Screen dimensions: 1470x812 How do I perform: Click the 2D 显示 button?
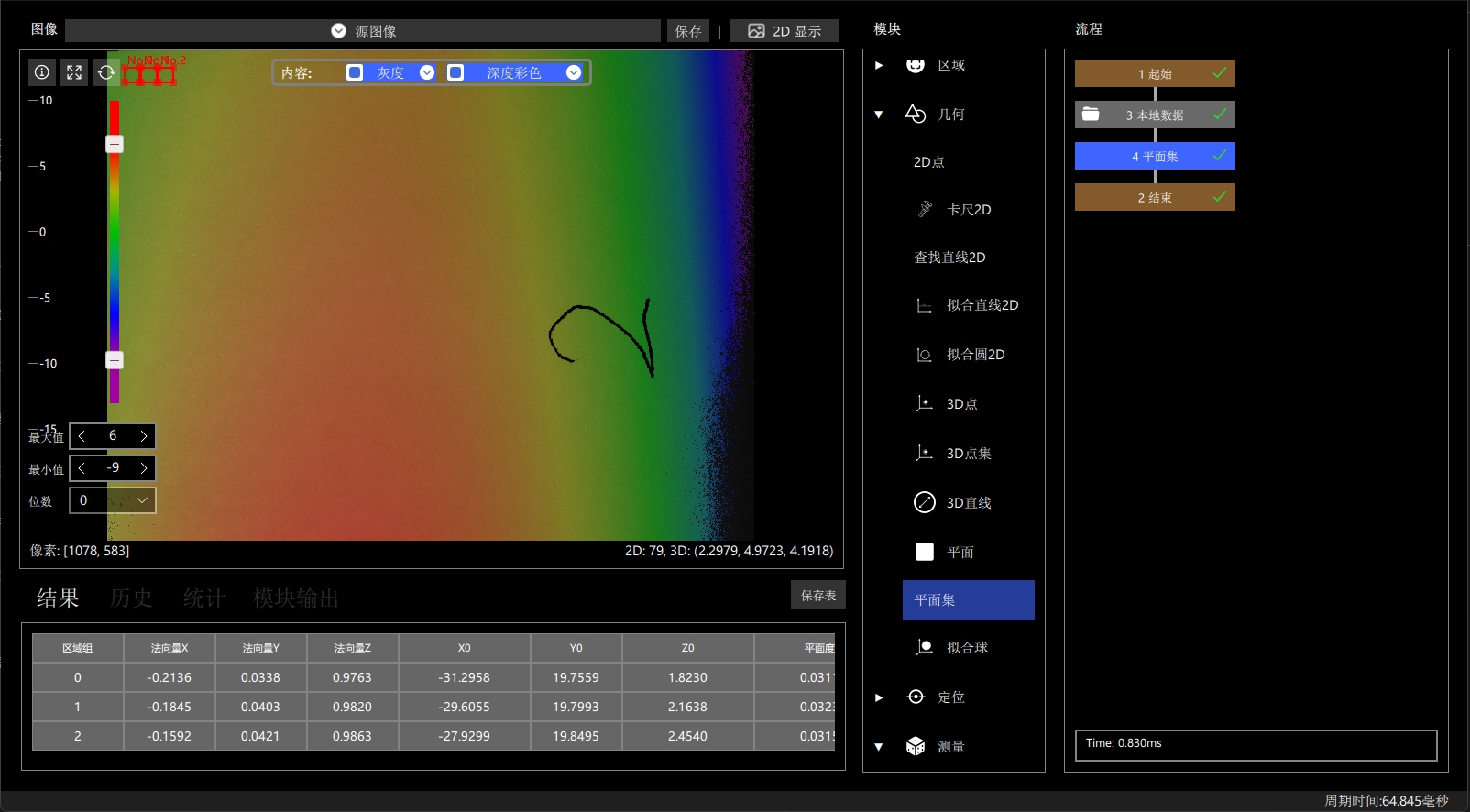coord(784,31)
